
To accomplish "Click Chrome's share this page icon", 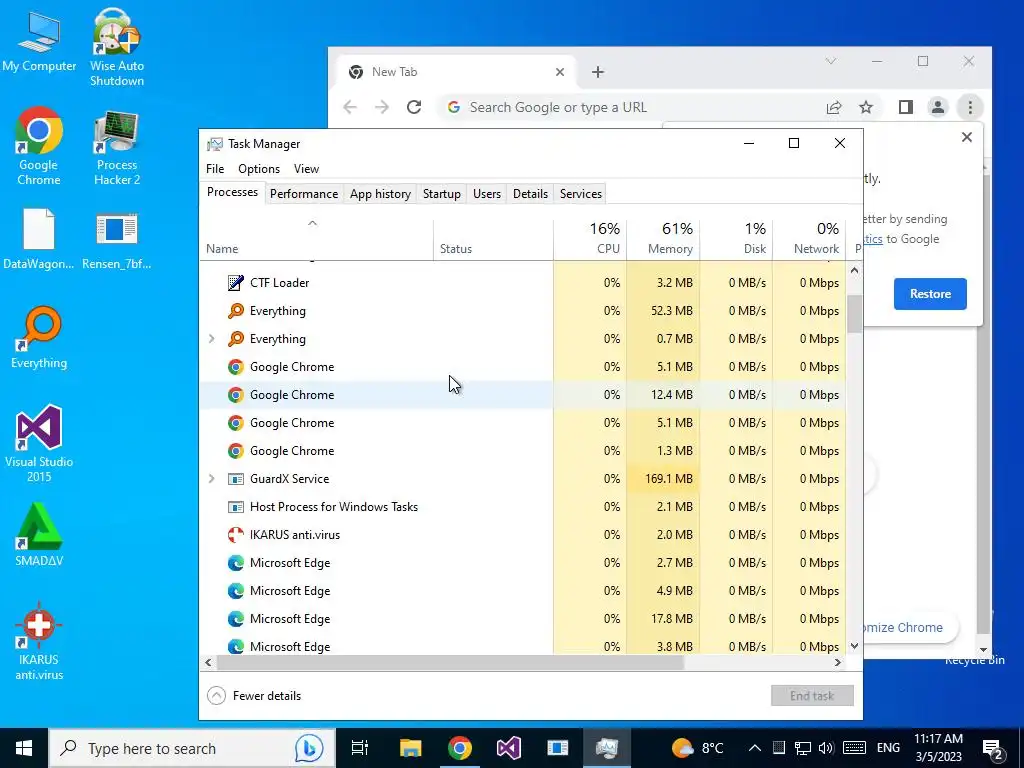I will pos(834,107).
